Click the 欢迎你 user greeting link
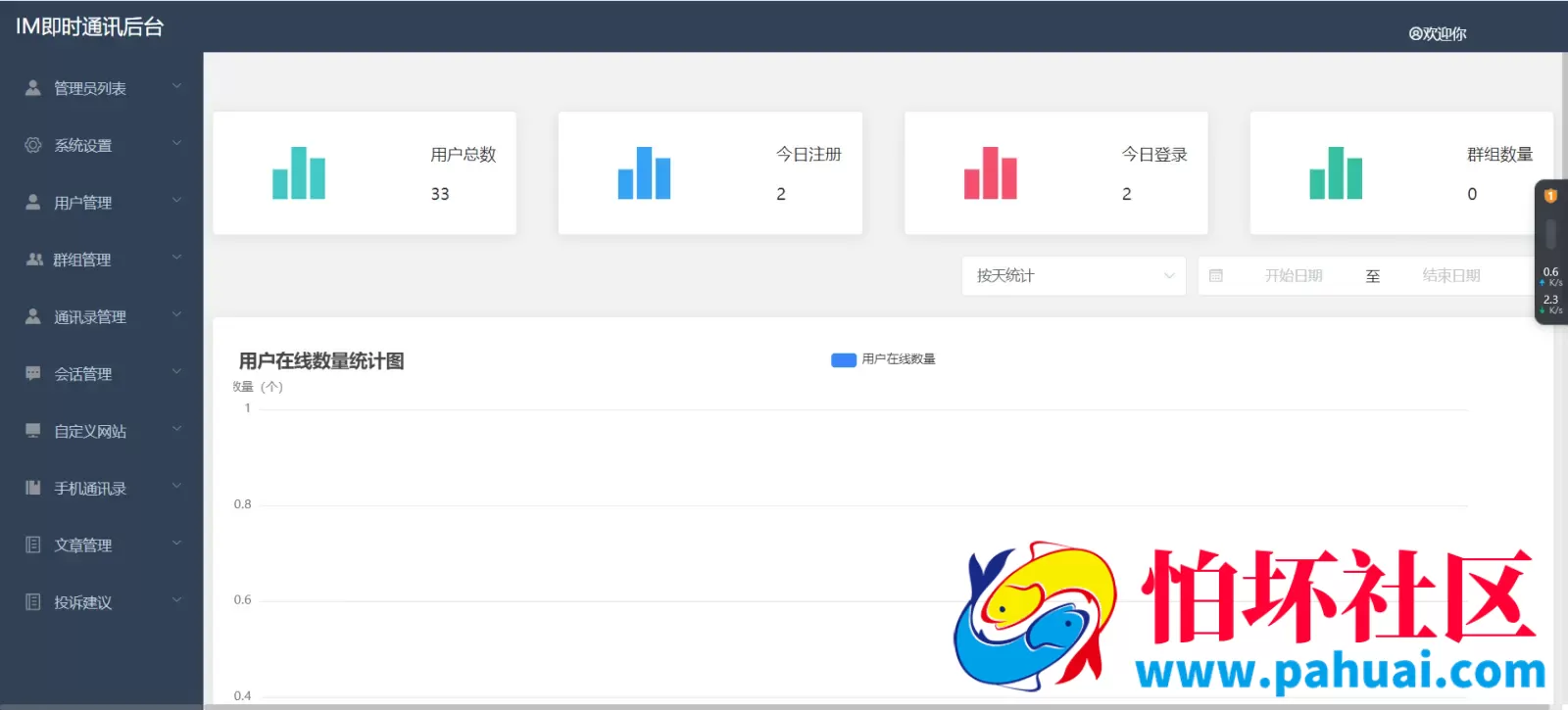The width and height of the screenshot is (1568, 710). coord(1438,34)
